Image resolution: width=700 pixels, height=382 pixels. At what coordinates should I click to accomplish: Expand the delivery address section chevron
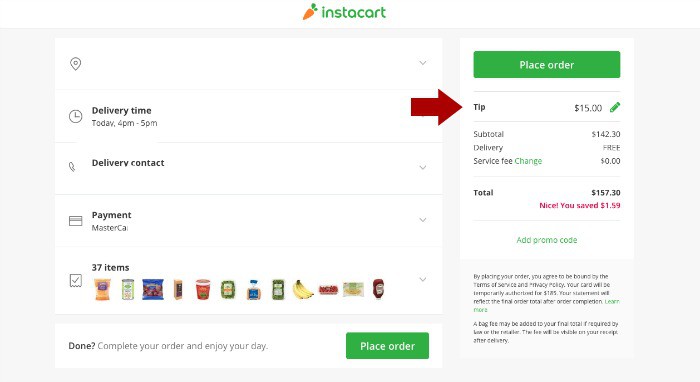(x=422, y=63)
